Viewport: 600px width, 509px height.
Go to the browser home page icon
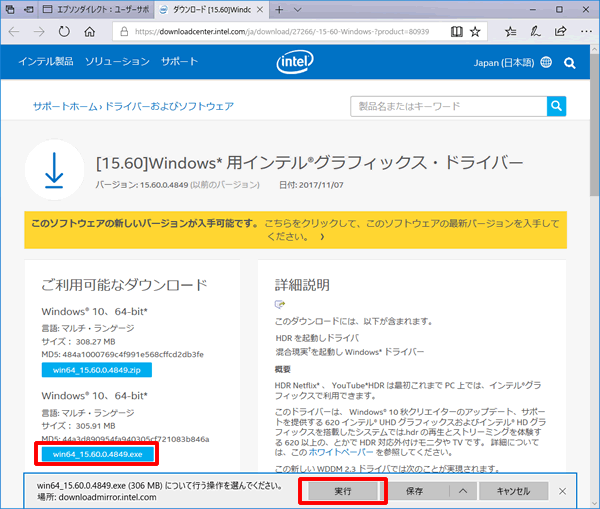coord(90,32)
